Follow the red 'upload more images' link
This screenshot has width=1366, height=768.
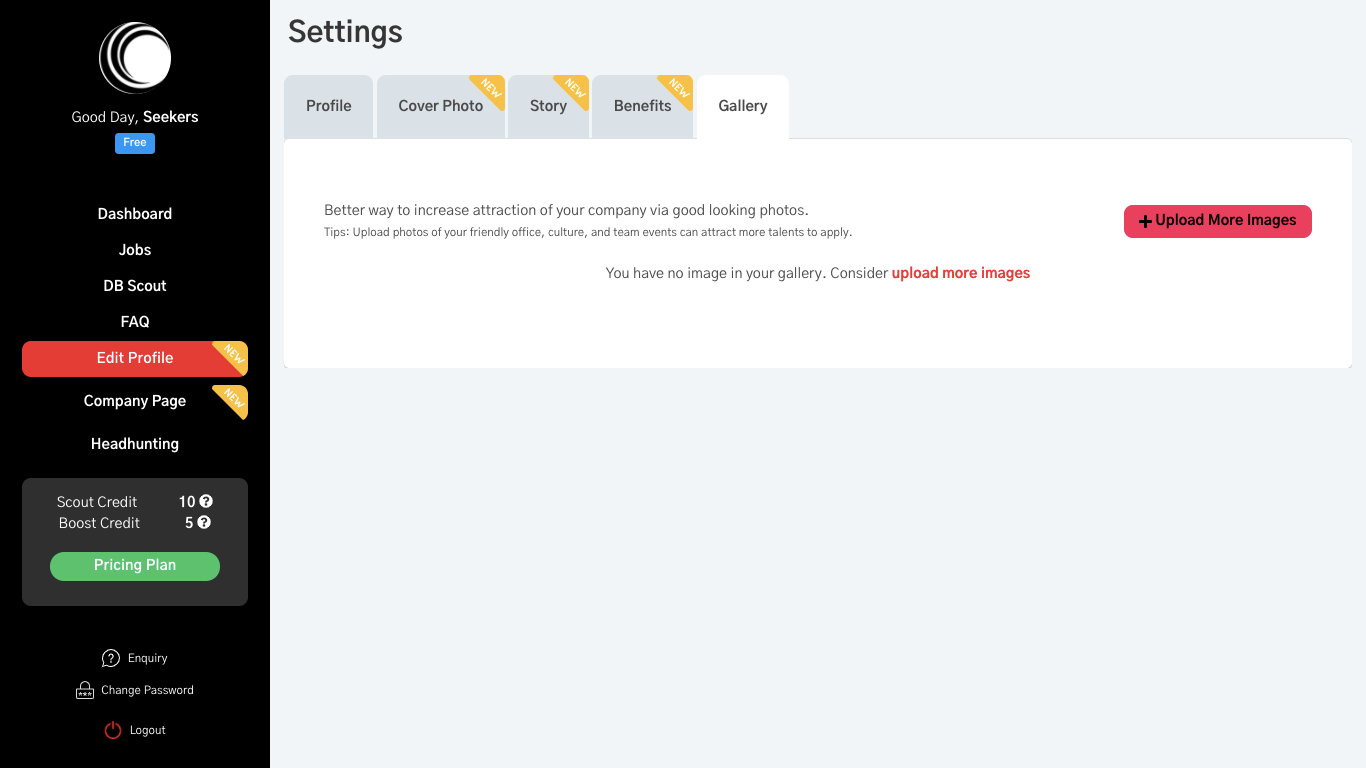[961, 273]
